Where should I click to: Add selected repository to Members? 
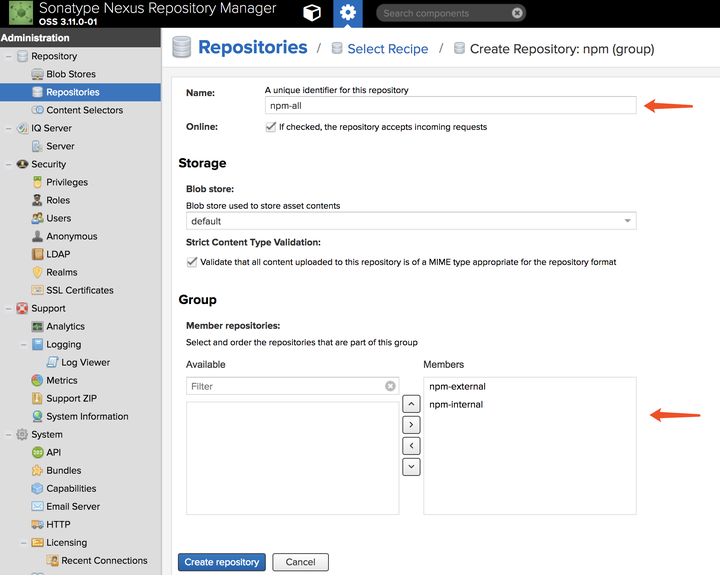click(411, 425)
